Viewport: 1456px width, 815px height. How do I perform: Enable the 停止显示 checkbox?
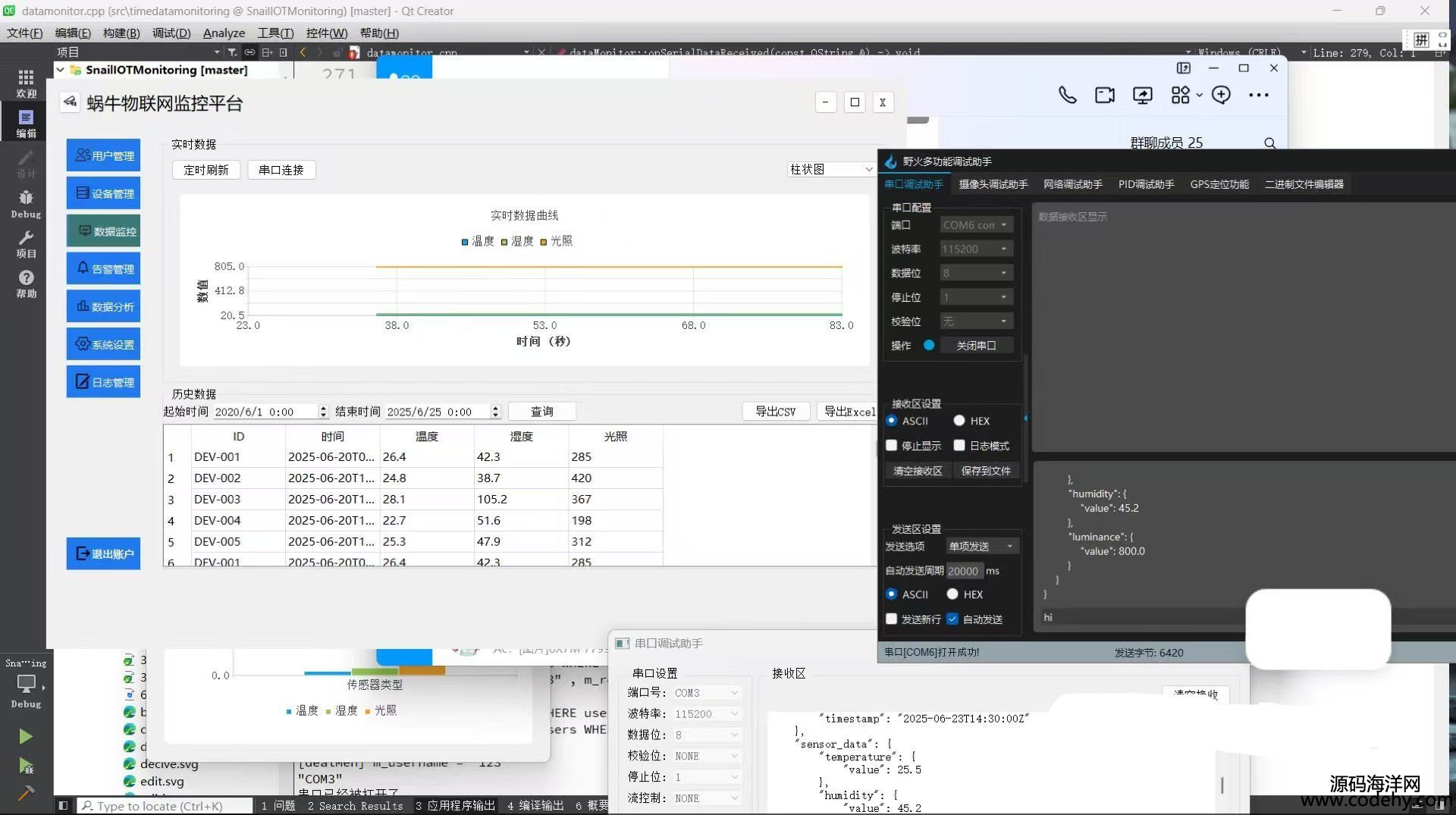click(x=892, y=446)
